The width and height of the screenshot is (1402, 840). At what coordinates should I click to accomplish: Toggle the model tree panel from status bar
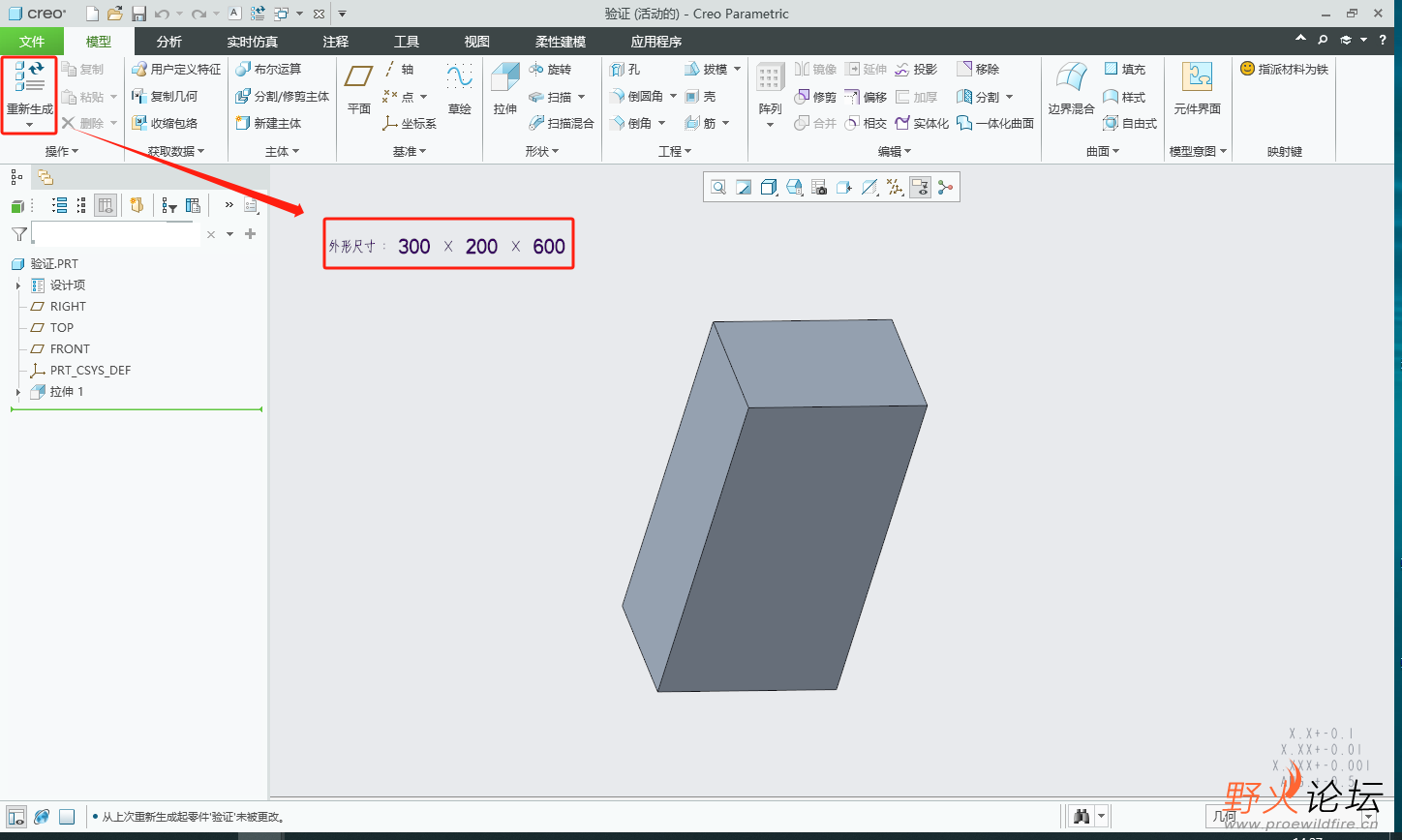tap(16, 817)
